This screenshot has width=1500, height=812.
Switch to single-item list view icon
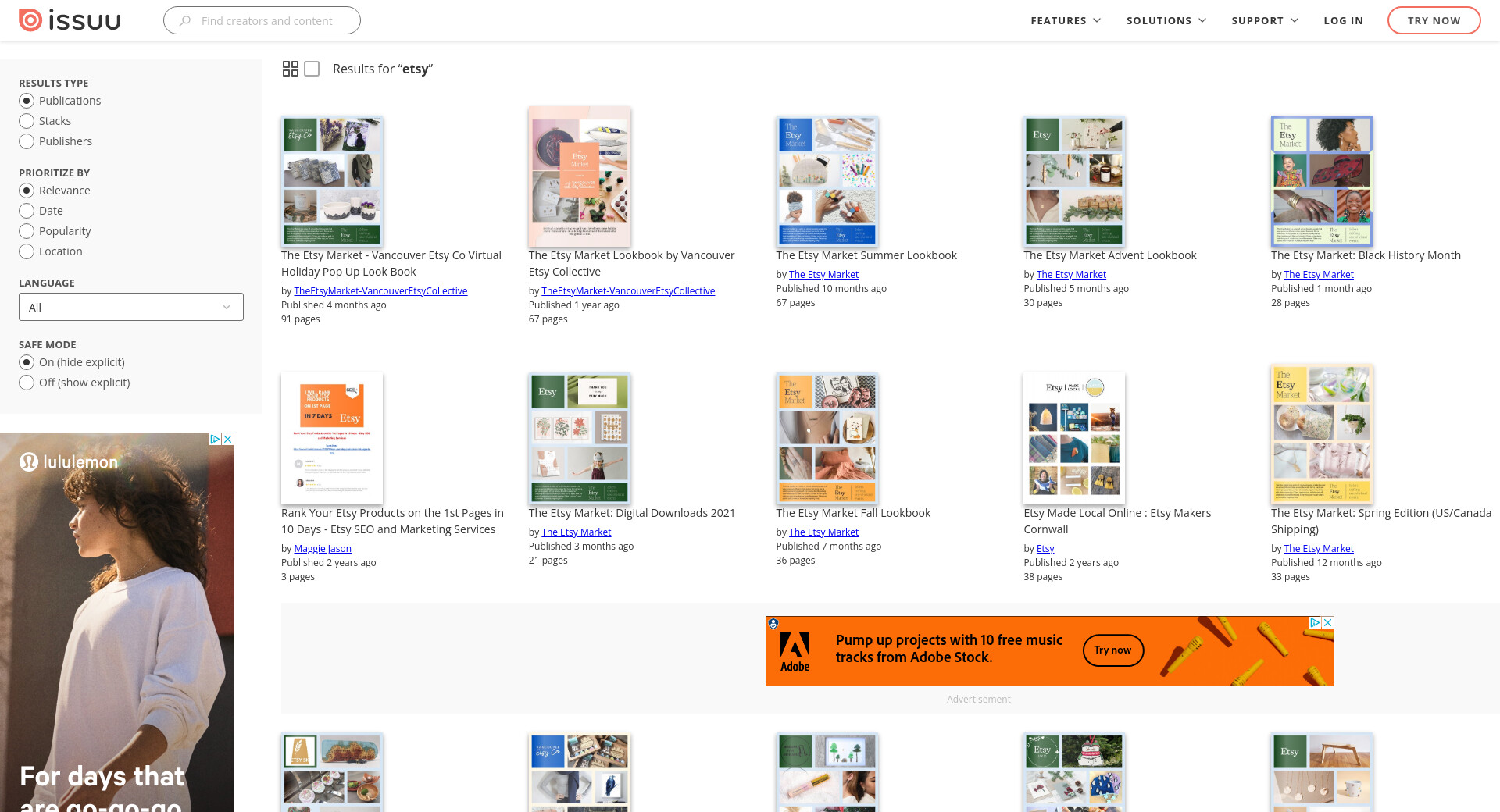(x=312, y=69)
